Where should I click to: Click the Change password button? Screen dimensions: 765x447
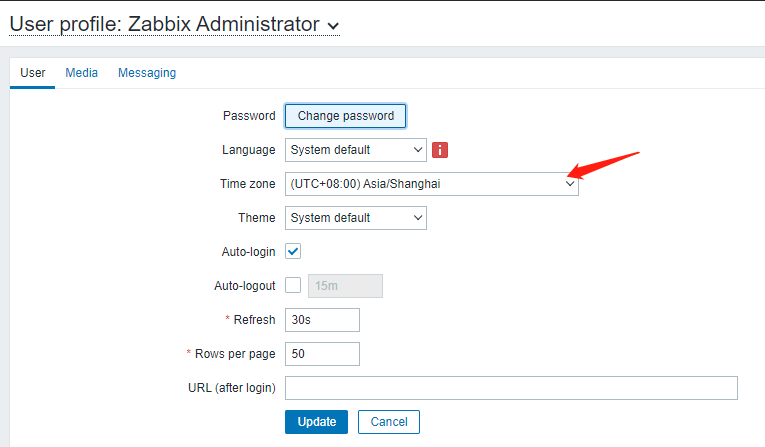click(x=346, y=116)
